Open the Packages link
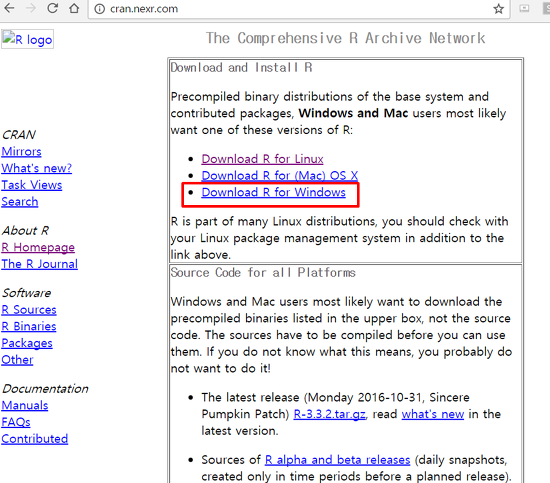 tap(27, 343)
